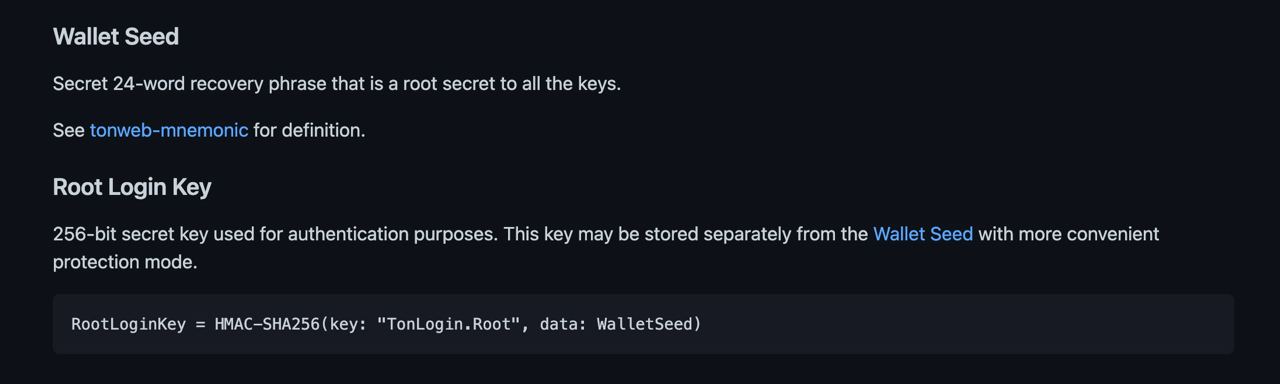Click the "key:" label in code
The width and height of the screenshot is (1280, 384).
point(348,324)
